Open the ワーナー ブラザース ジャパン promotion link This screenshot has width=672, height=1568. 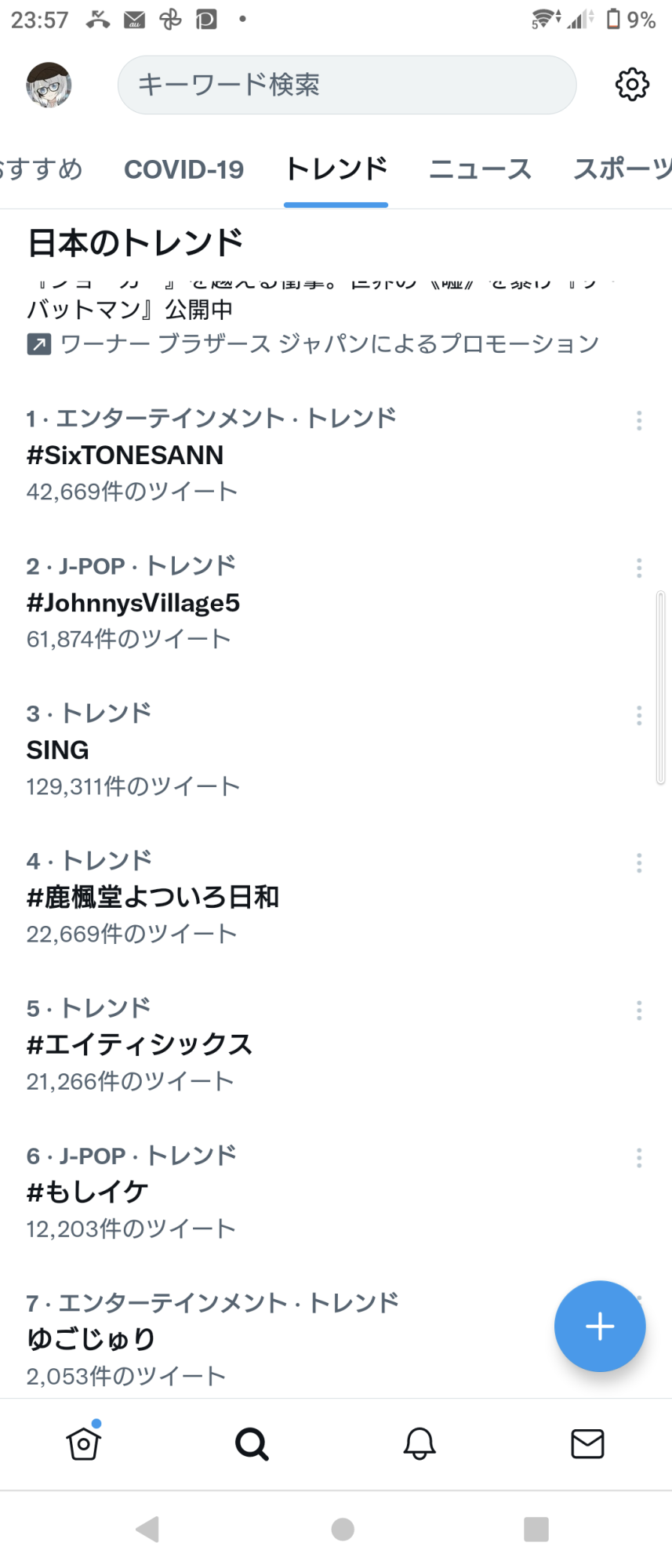(329, 343)
